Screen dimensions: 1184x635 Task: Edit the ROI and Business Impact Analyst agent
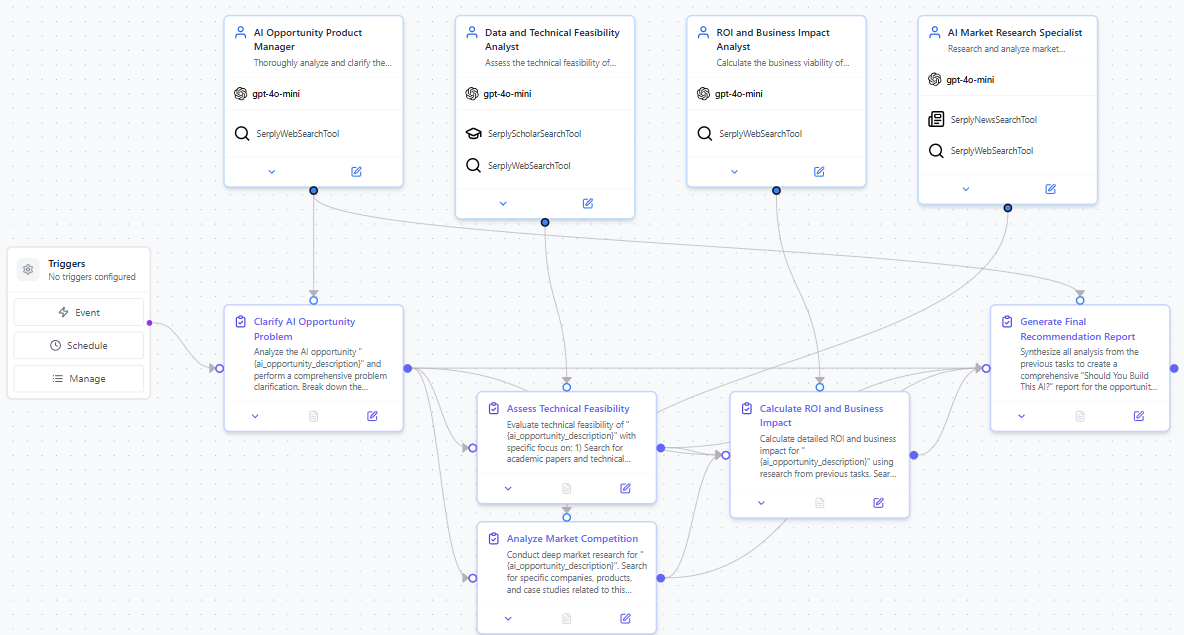pos(819,172)
